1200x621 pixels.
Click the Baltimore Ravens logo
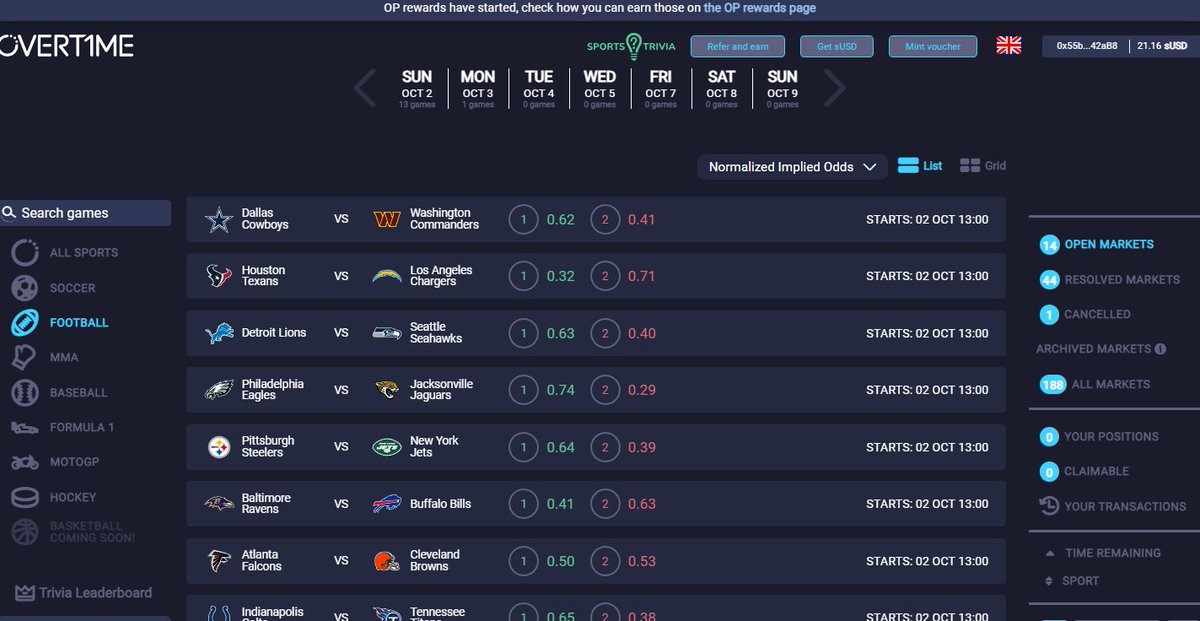point(219,504)
